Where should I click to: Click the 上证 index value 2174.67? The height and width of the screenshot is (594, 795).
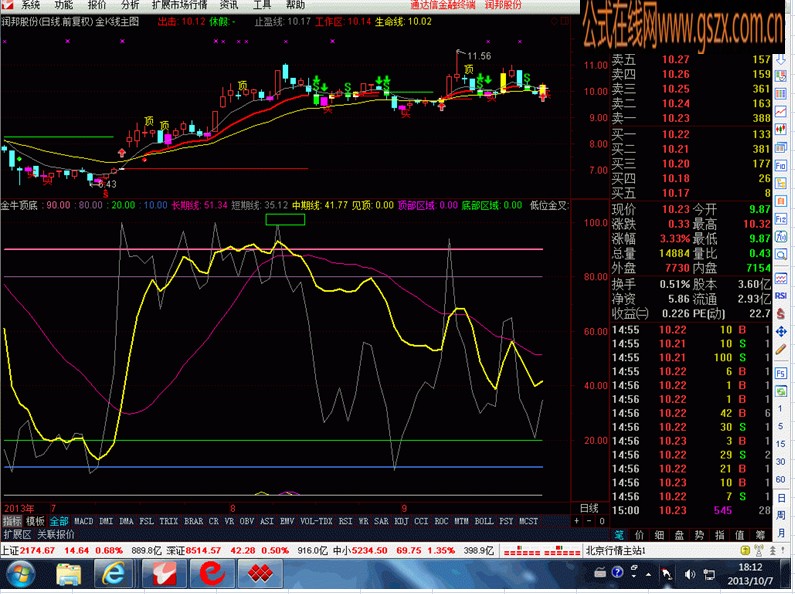37,550
